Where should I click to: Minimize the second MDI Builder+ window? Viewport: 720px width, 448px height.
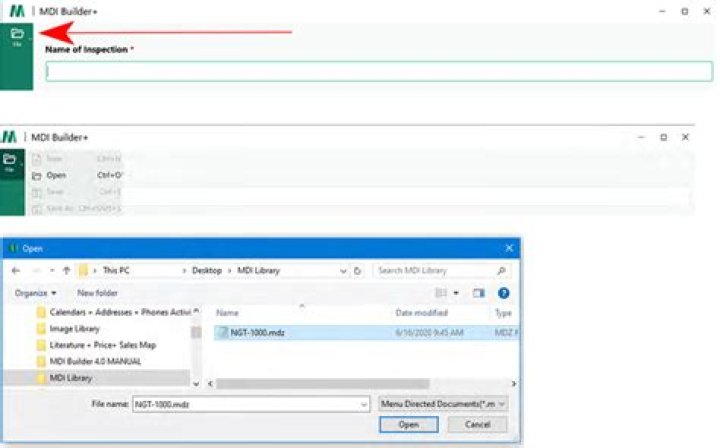coord(641,137)
